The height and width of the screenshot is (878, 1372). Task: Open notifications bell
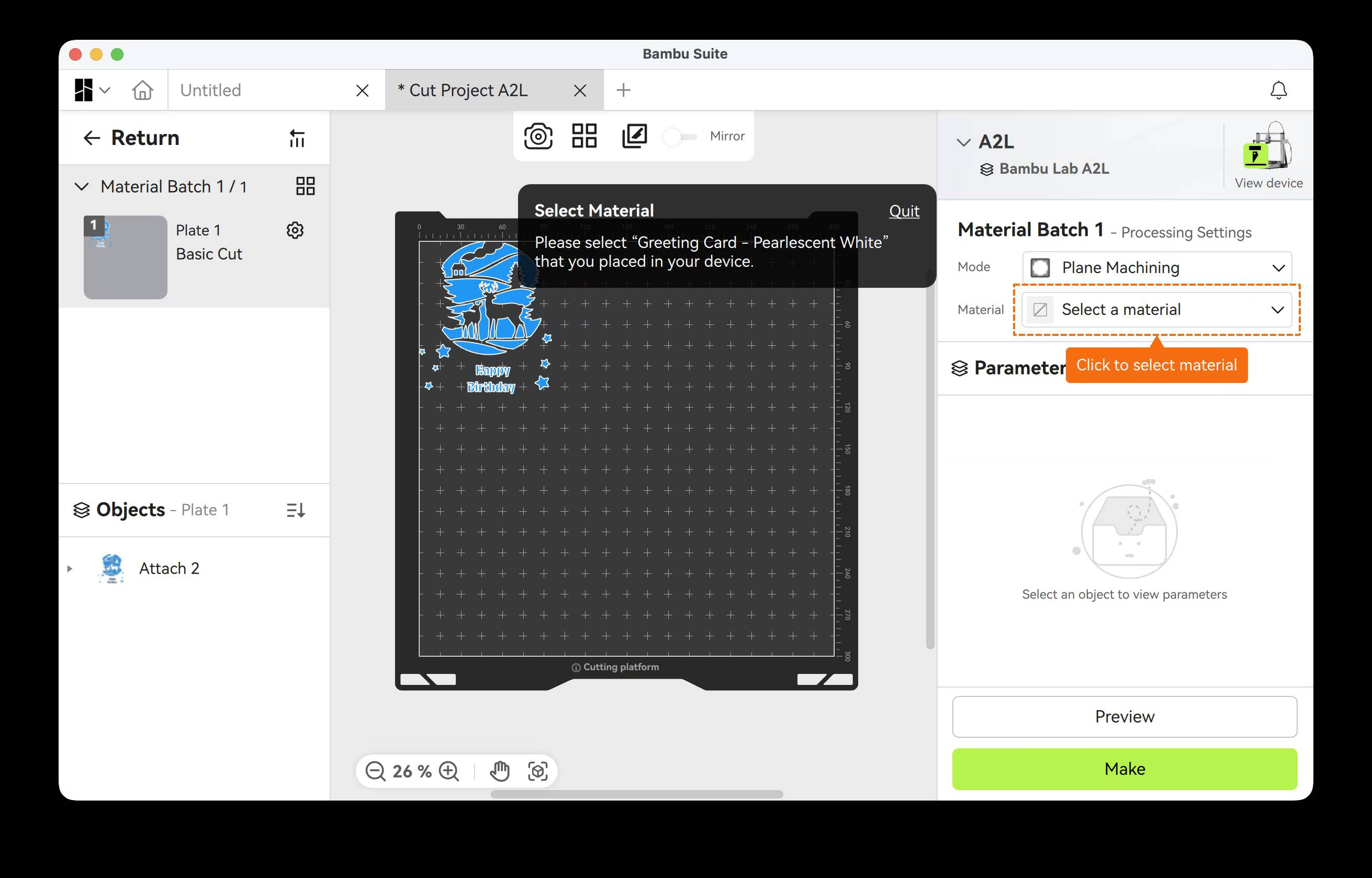click(x=1278, y=90)
